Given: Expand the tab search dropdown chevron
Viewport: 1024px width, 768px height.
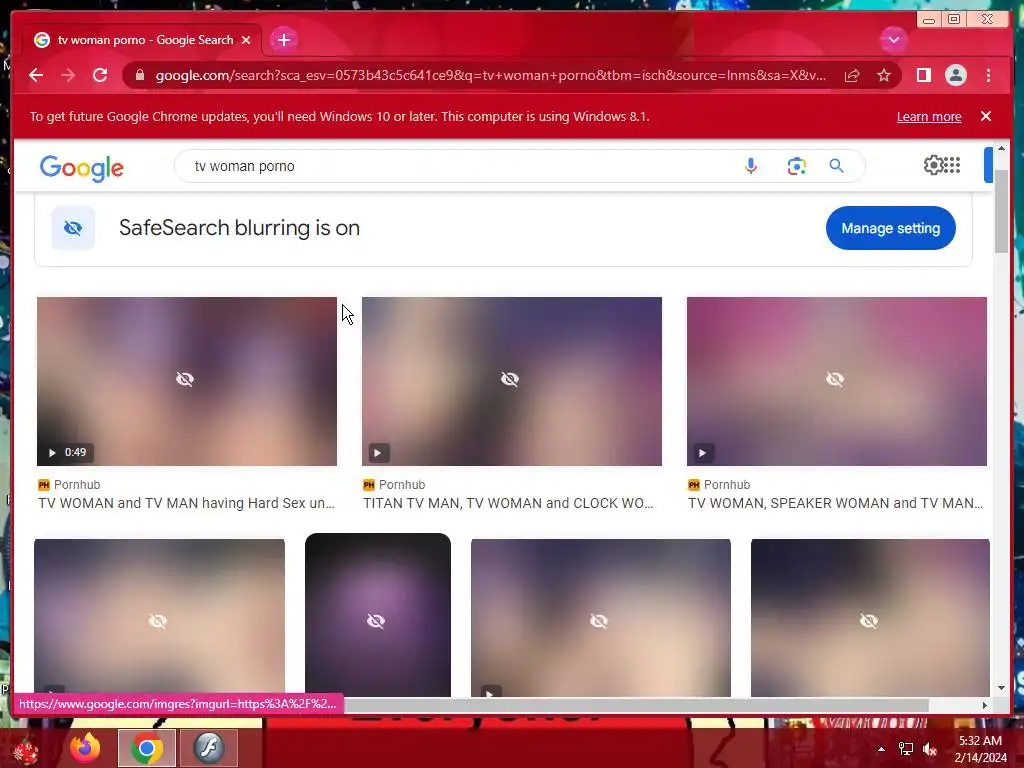Looking at the screenshot, I should pyautogui.click(x=893, y=40).
